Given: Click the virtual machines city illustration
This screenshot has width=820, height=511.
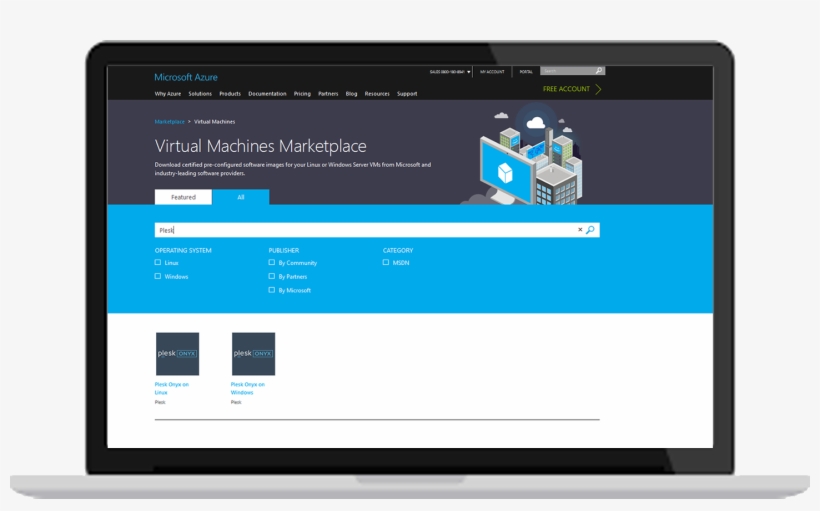Looking at the screenshot, I should [x=523, y=154].
